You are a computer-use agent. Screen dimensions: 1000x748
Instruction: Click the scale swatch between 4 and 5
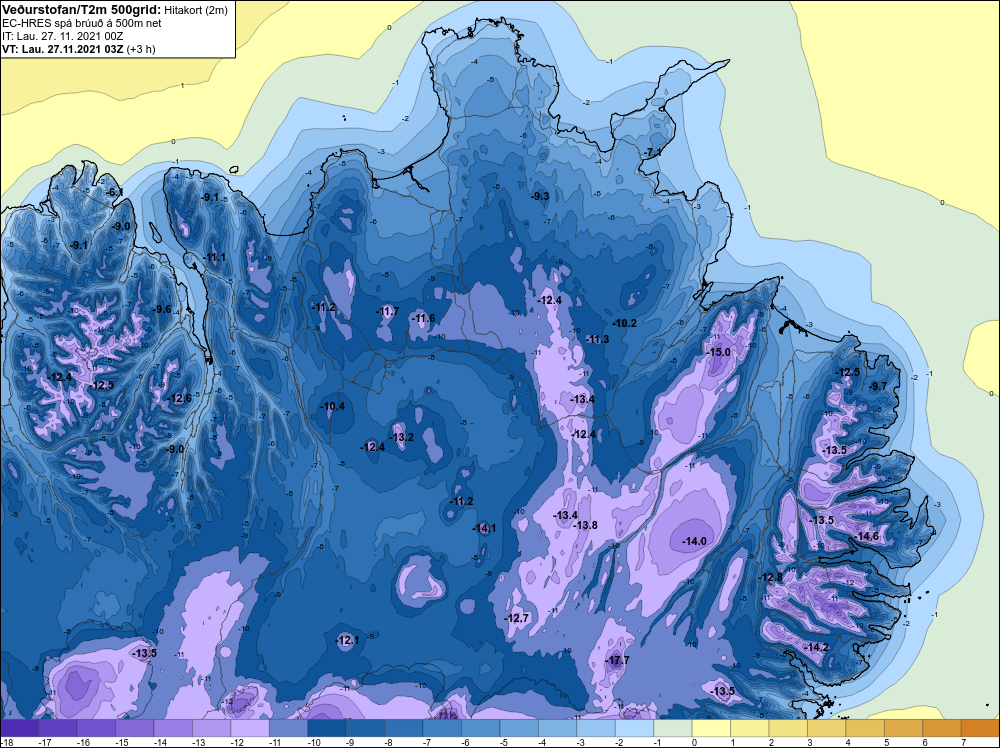(x=865, y=728)
